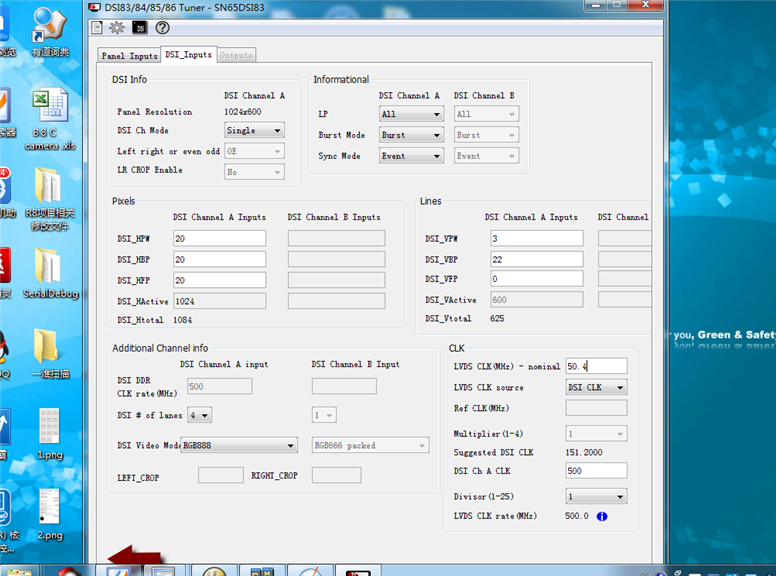Click into the DSI_VBP field showing 22
The width and height of the screenshot is (776, 576).
point(537,259)
